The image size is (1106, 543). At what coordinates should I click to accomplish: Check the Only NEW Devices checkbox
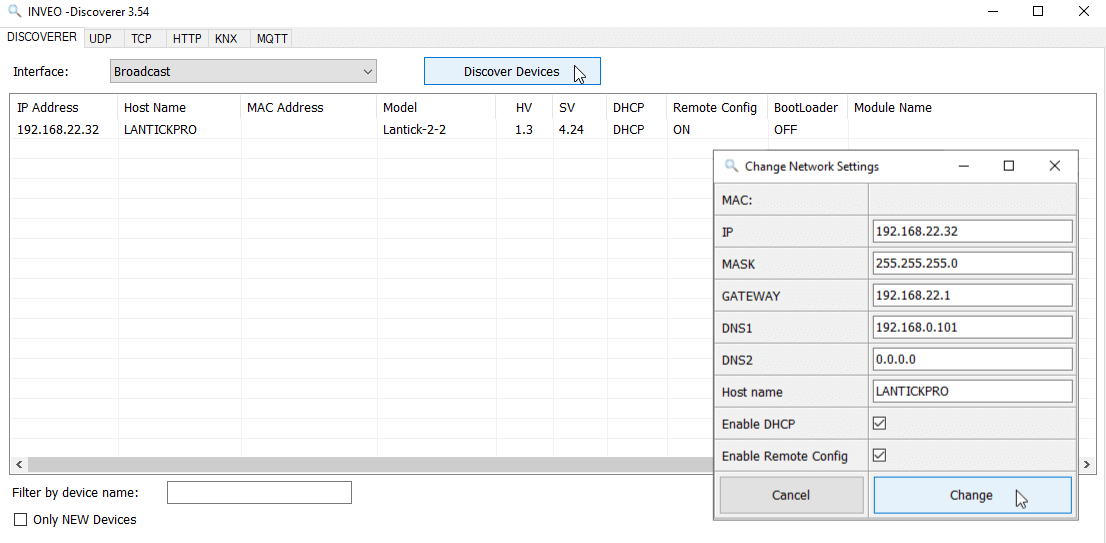(20, 520)
